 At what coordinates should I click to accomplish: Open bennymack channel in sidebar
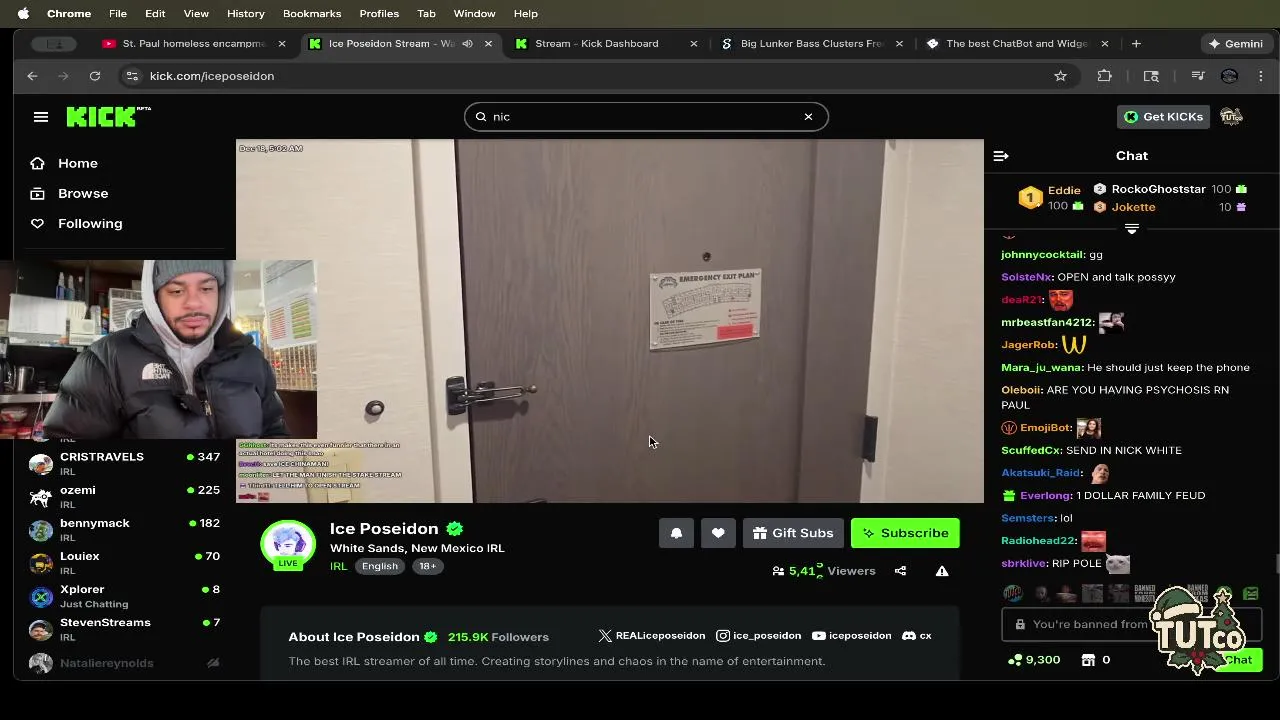[125, 529]
